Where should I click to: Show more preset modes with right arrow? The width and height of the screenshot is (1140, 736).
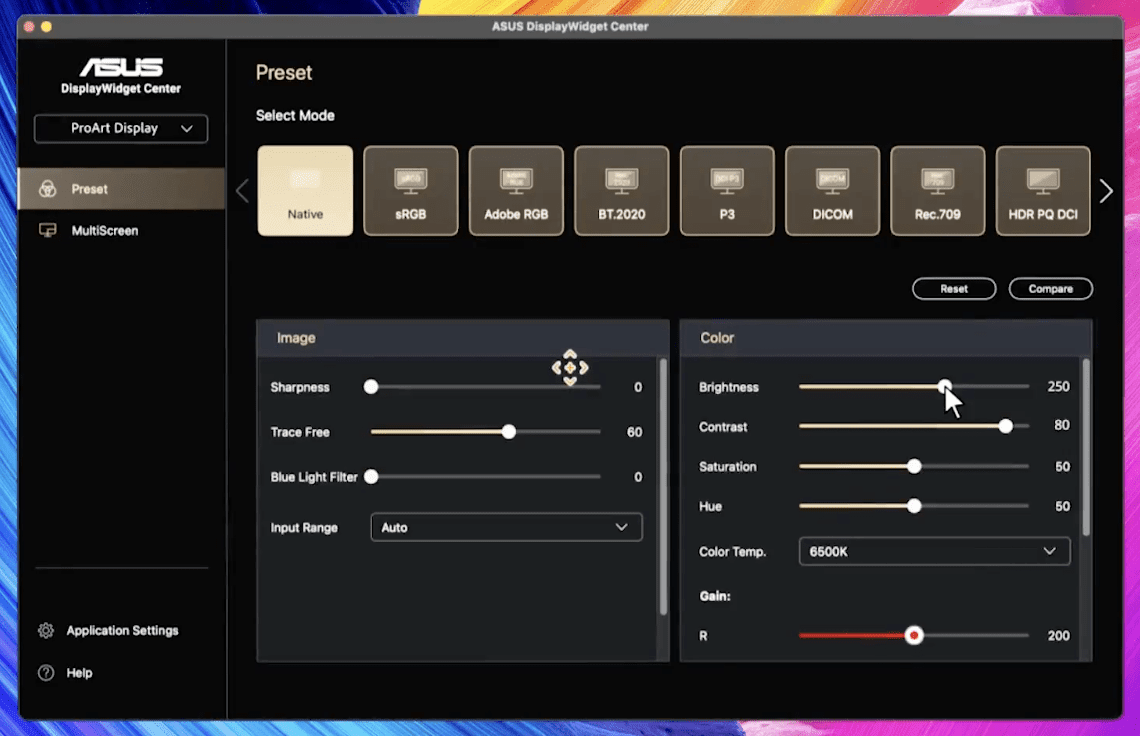1106,191
